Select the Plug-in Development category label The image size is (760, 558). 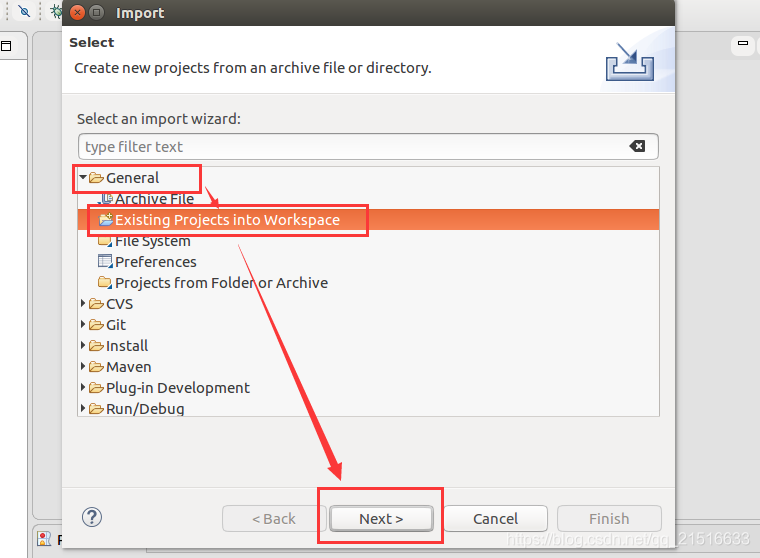pyautogui.click(x=178, y=388)
